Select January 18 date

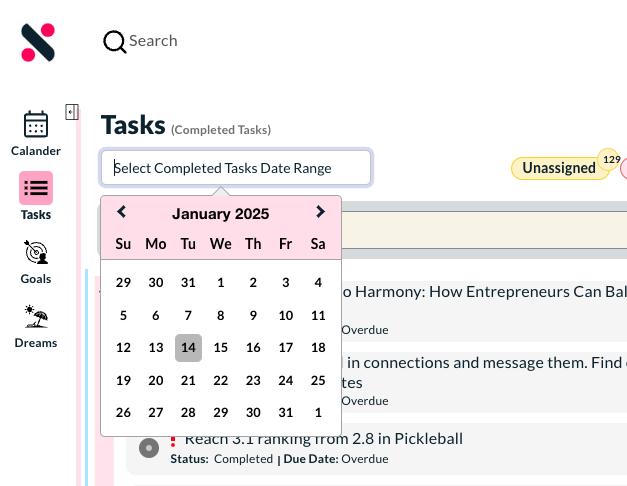click(x=318, y=348)
